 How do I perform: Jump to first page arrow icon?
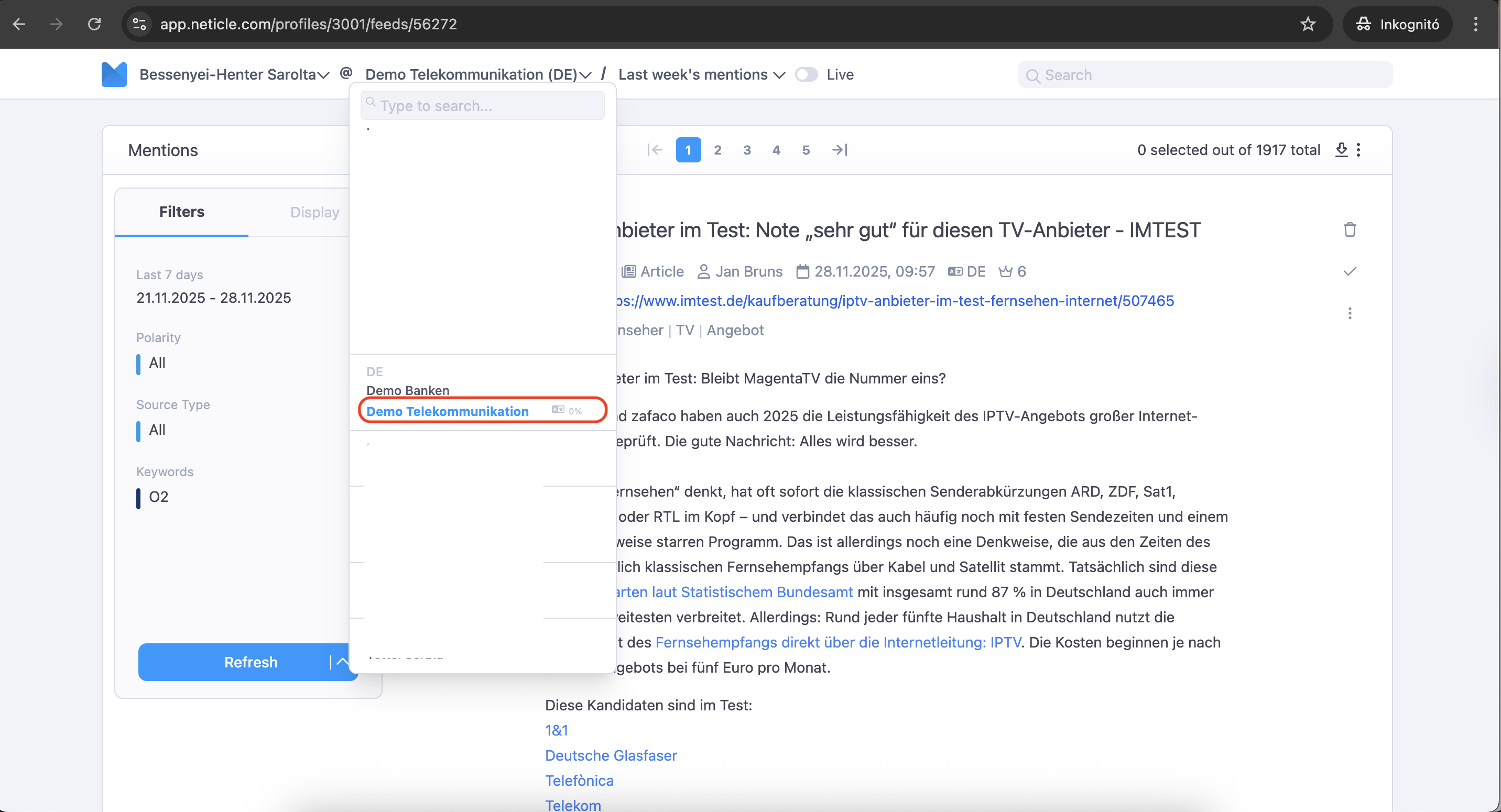(655, 150)
